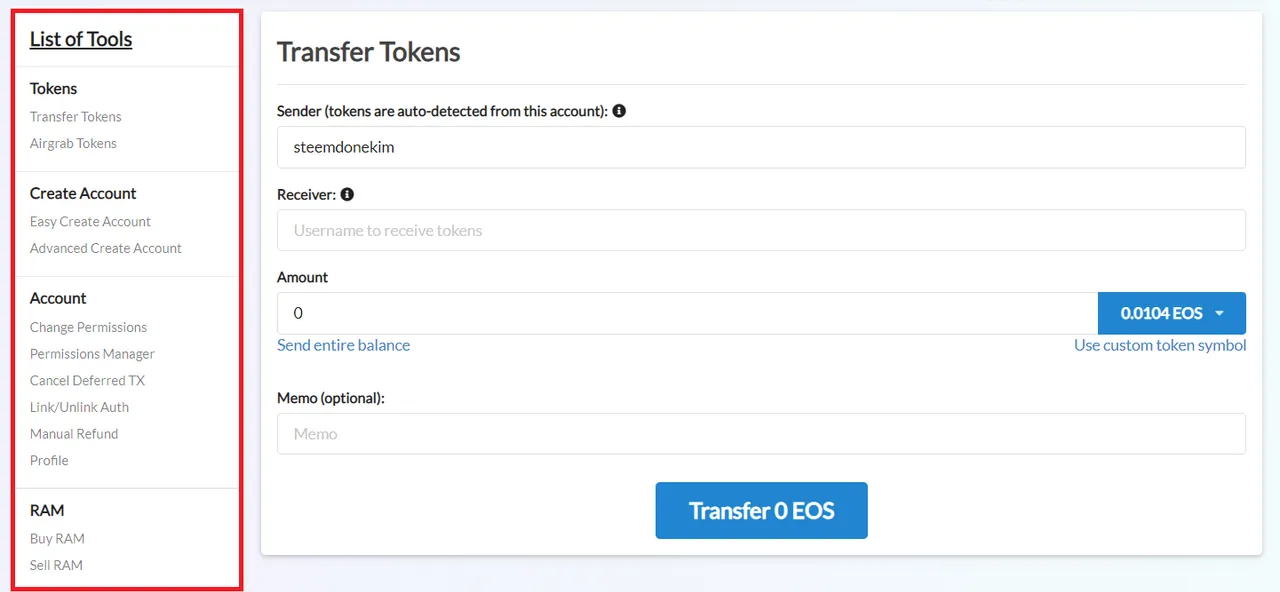Click Use custom token symbol link
Screen dimensions: 1280x592
tap(1160, 345)
